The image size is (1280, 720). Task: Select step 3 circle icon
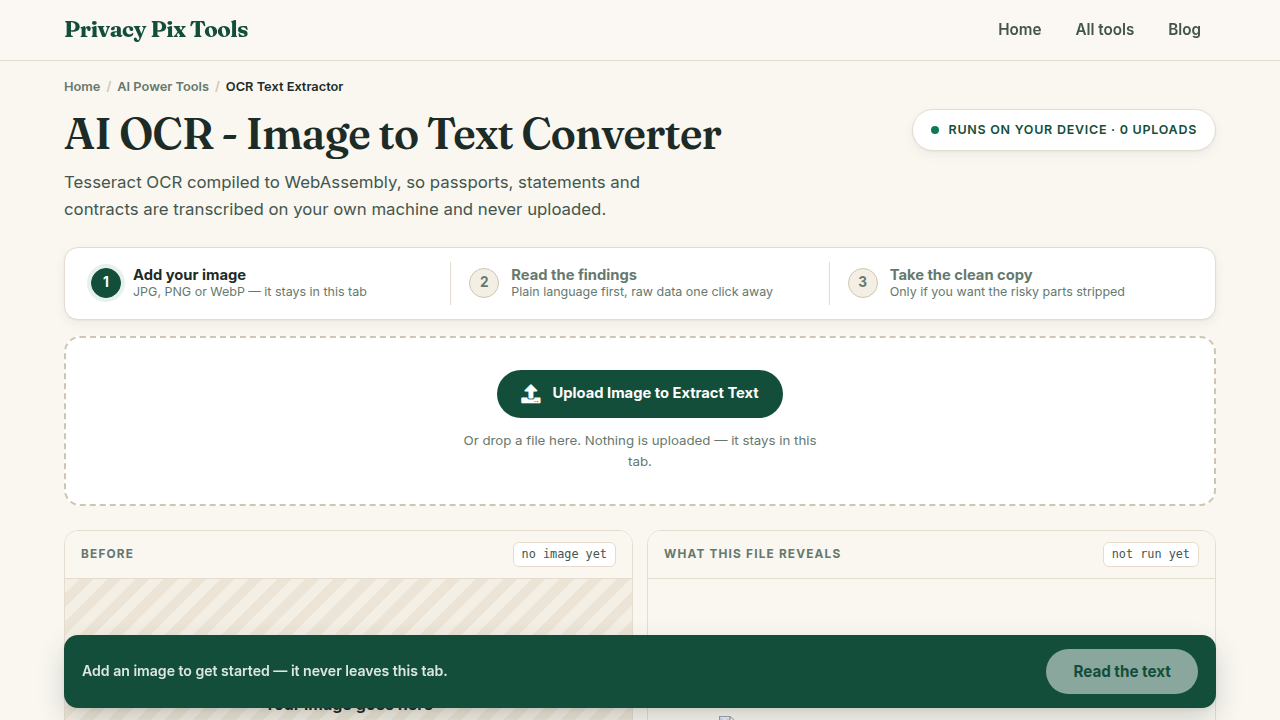863,283
